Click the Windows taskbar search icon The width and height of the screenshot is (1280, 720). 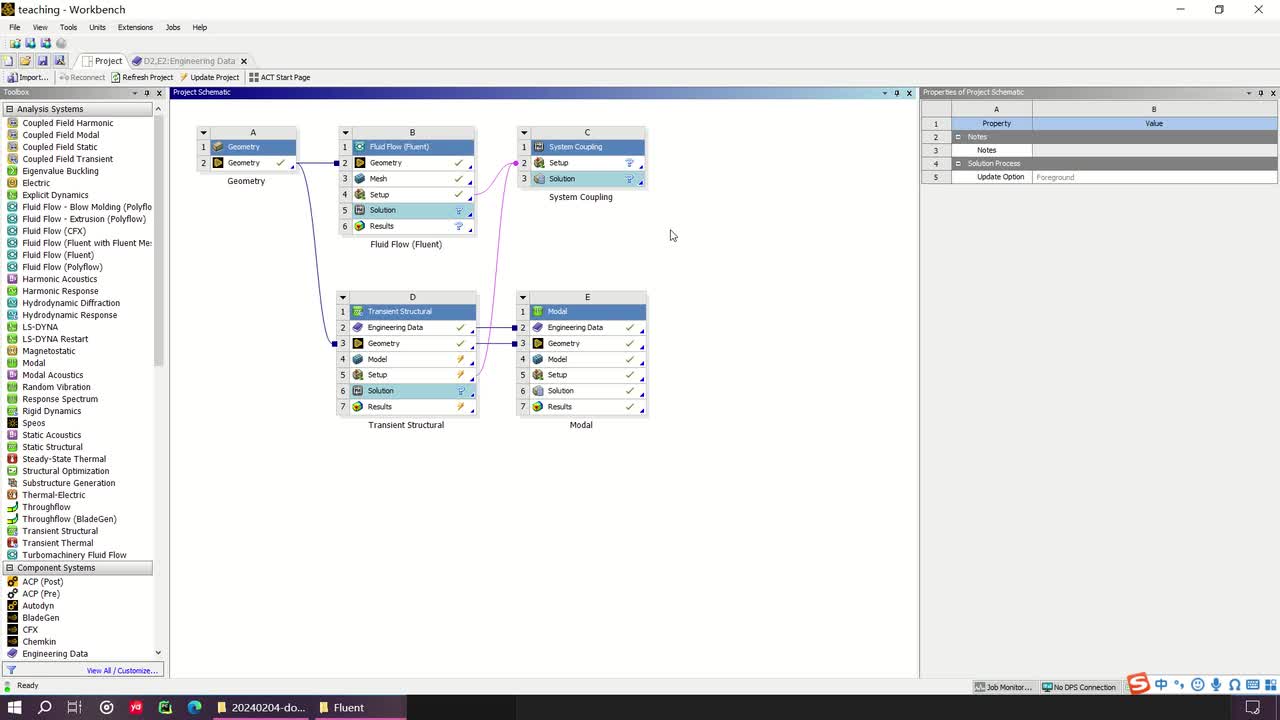(x=45, y=707)
